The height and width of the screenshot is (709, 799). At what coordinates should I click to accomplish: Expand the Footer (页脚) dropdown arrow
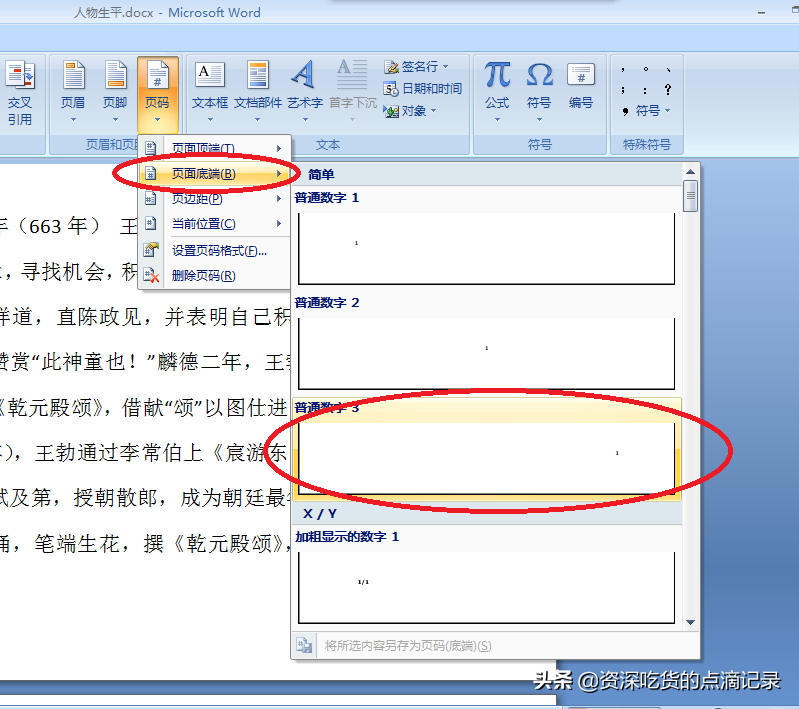click(116, 119)
